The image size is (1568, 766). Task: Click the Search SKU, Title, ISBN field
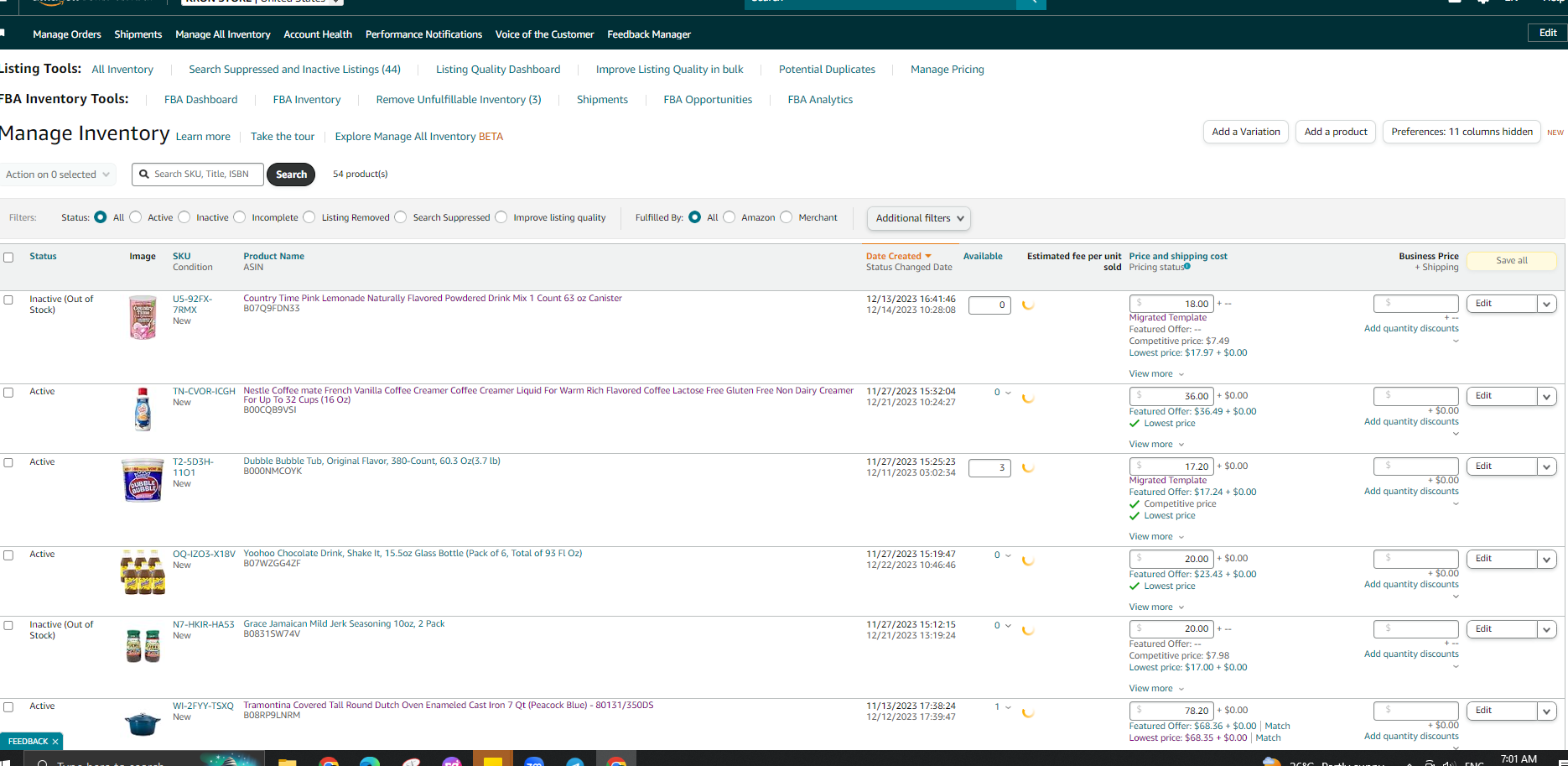pos(198,175)
